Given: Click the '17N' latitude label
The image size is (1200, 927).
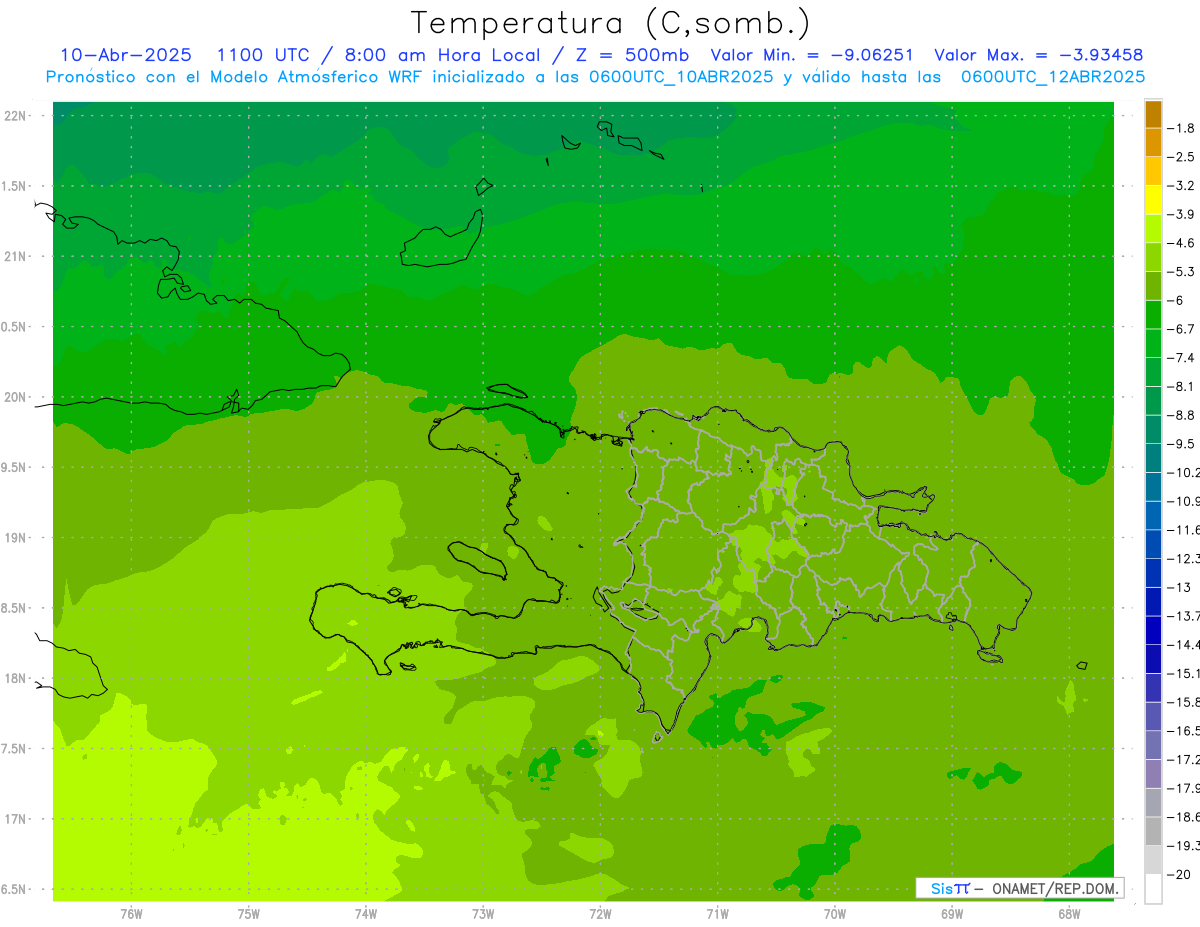Looking at the screenshot, I should [x=15, y=819].
